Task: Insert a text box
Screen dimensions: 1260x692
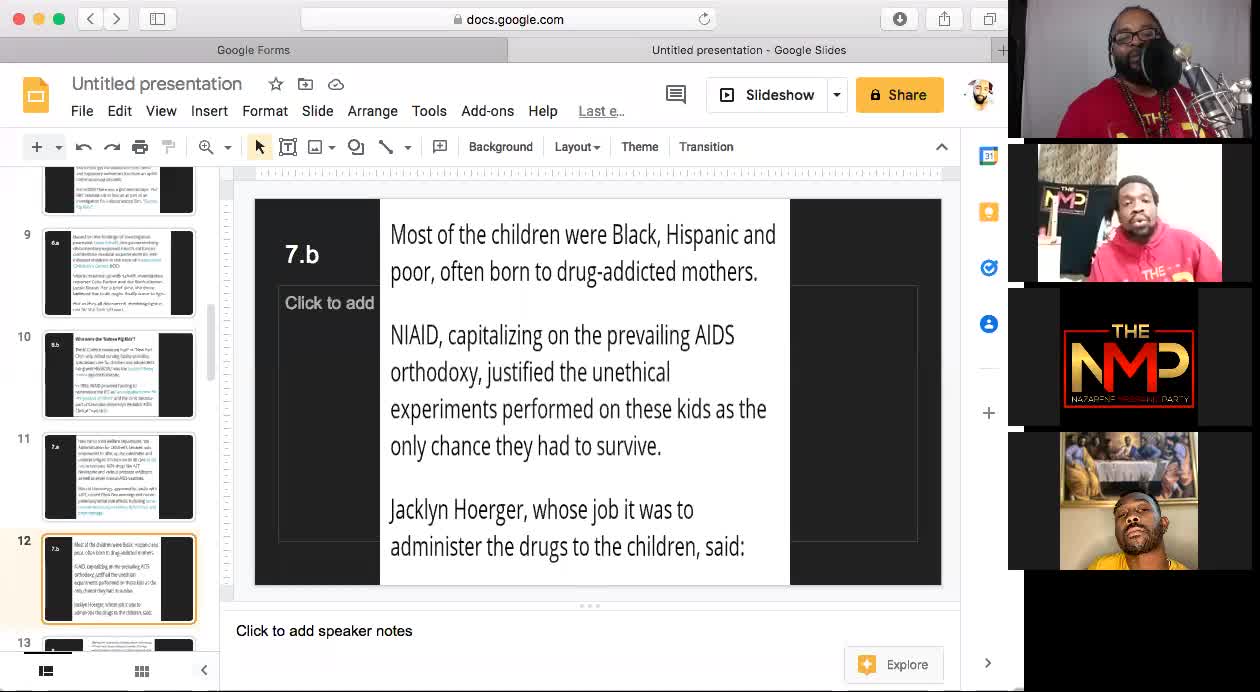Action: [x=288, y=147]
